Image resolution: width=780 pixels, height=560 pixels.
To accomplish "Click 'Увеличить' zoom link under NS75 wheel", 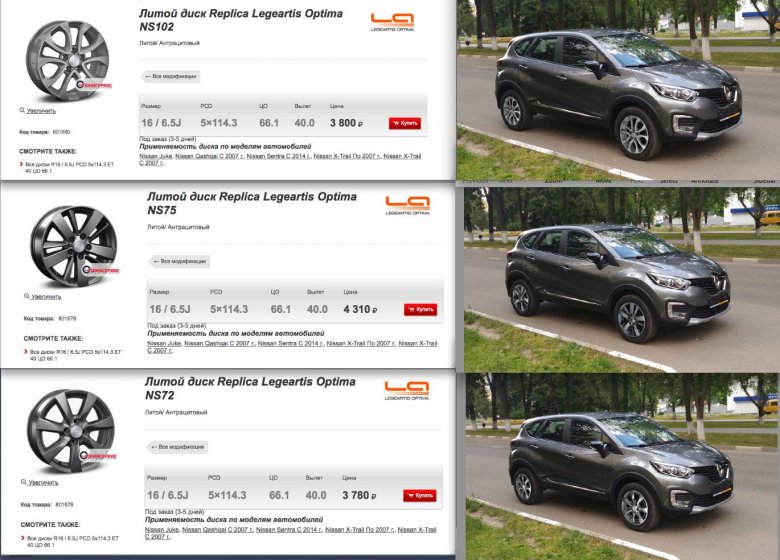I will pos(45,297).
